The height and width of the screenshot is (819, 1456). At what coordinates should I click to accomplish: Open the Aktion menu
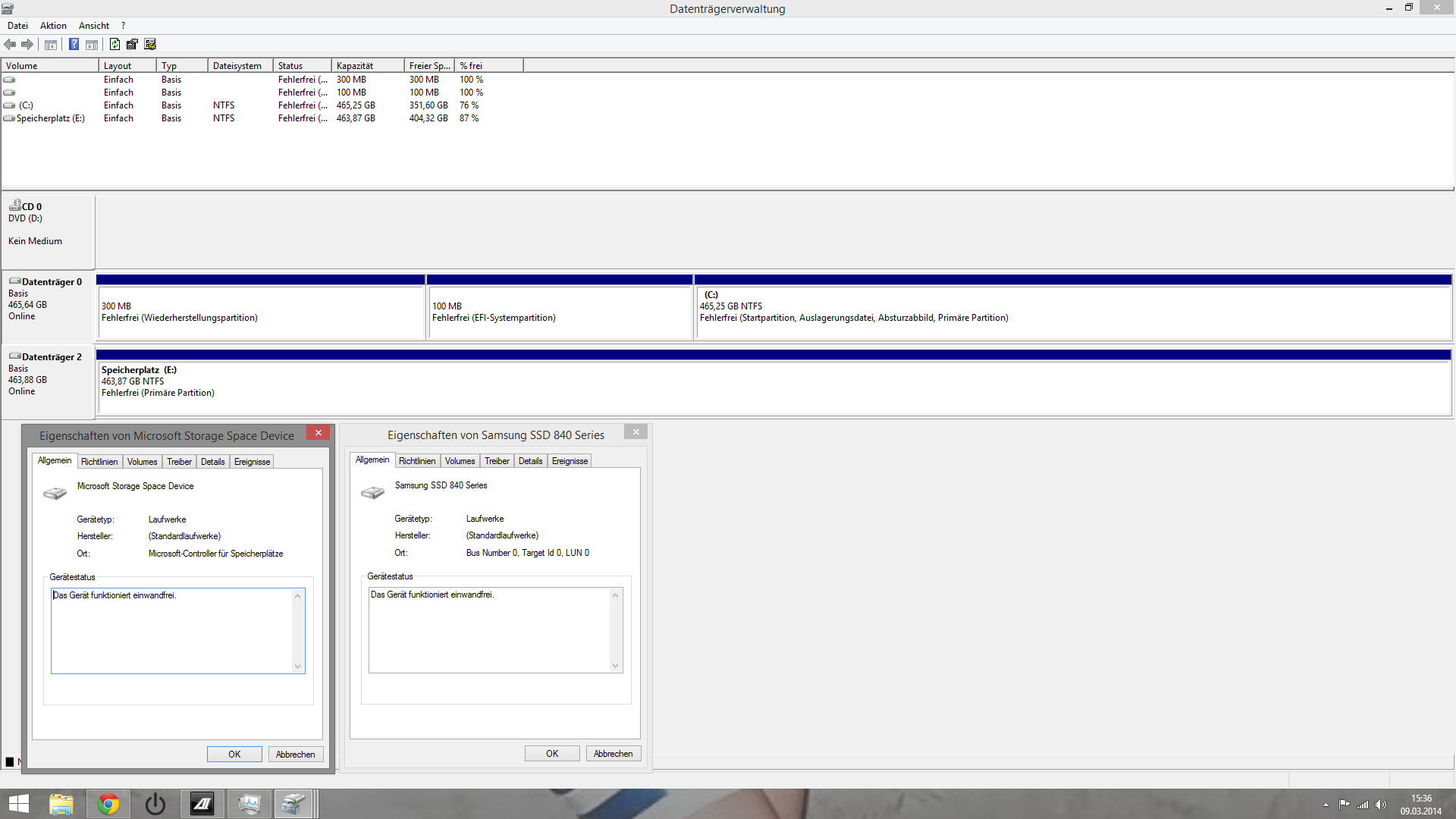point(53,26)
